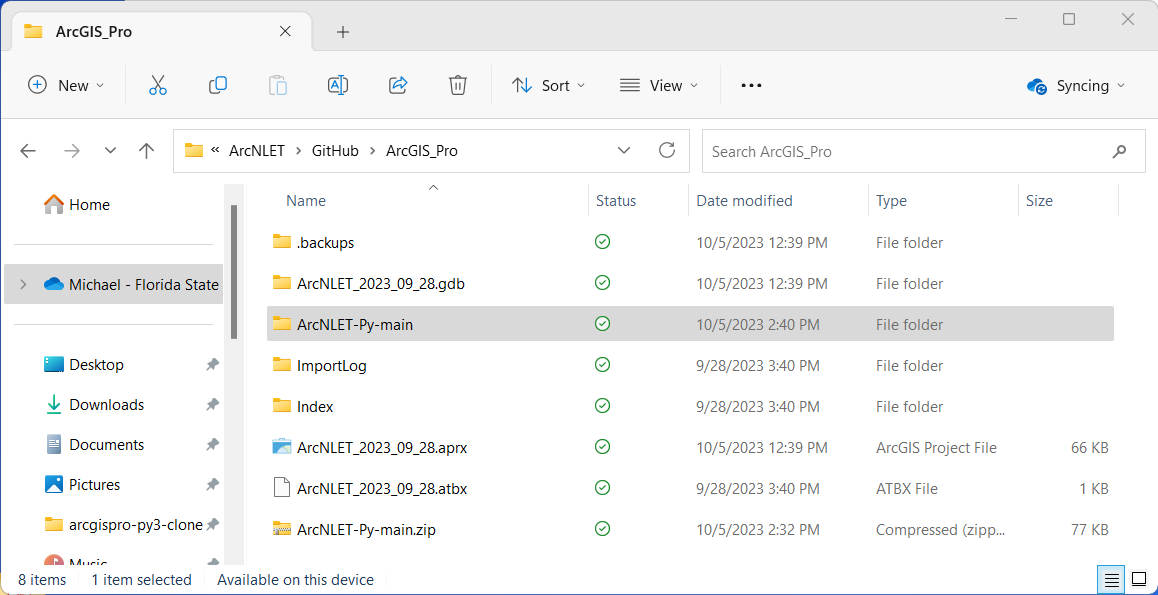The height and width of the screenshot is (595, 1158).
Task: Expand the Michael - Florida State node
Action: click(x=23, y=284)
